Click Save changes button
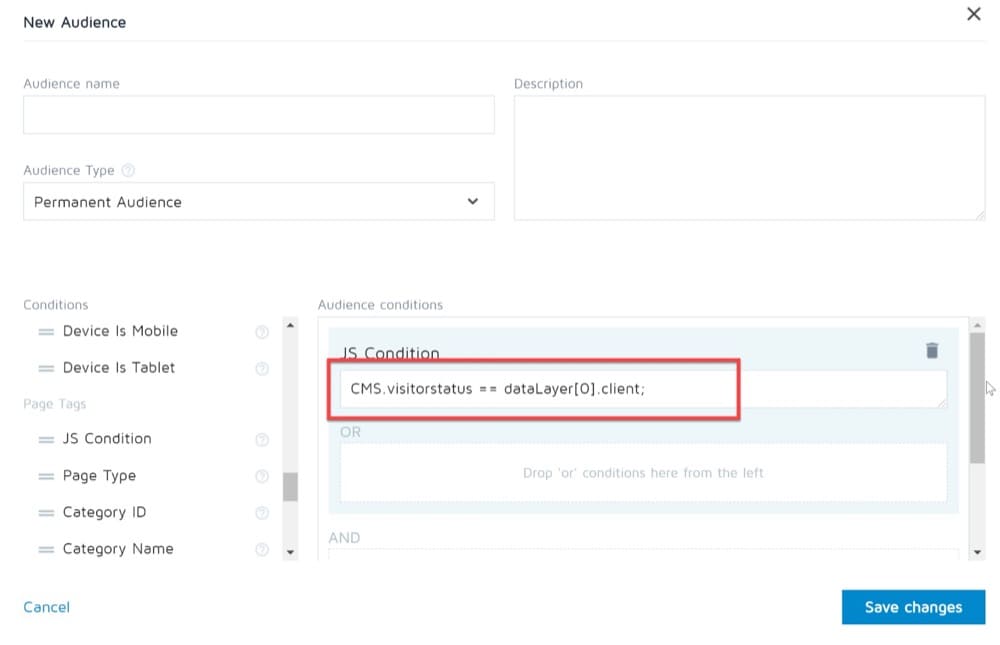This screenshot has width=1000, height=645. pyautogui.click(x=913, y=607)
